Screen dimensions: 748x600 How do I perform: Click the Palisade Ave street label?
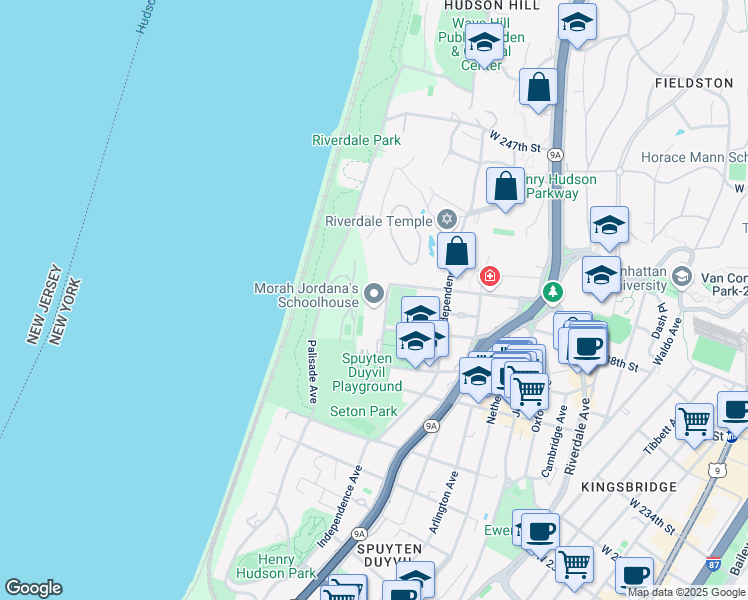[x=312, y=371]
